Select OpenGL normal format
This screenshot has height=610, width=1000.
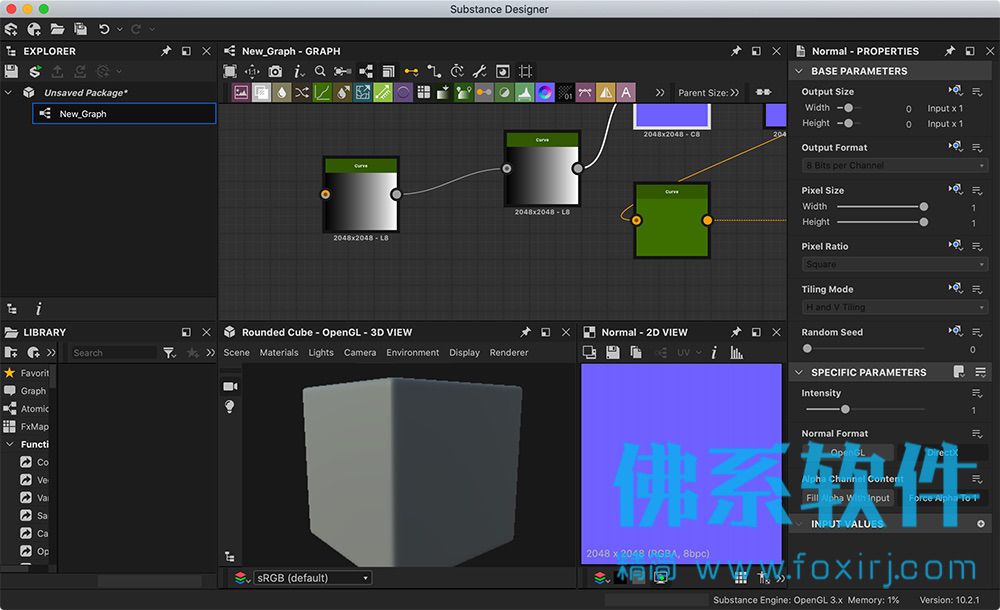[848, 452]
